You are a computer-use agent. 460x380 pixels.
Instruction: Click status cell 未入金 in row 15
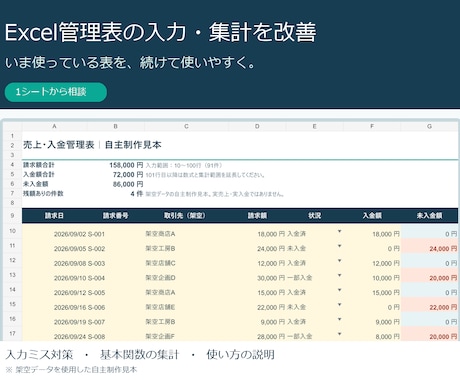tap(296, 307)
